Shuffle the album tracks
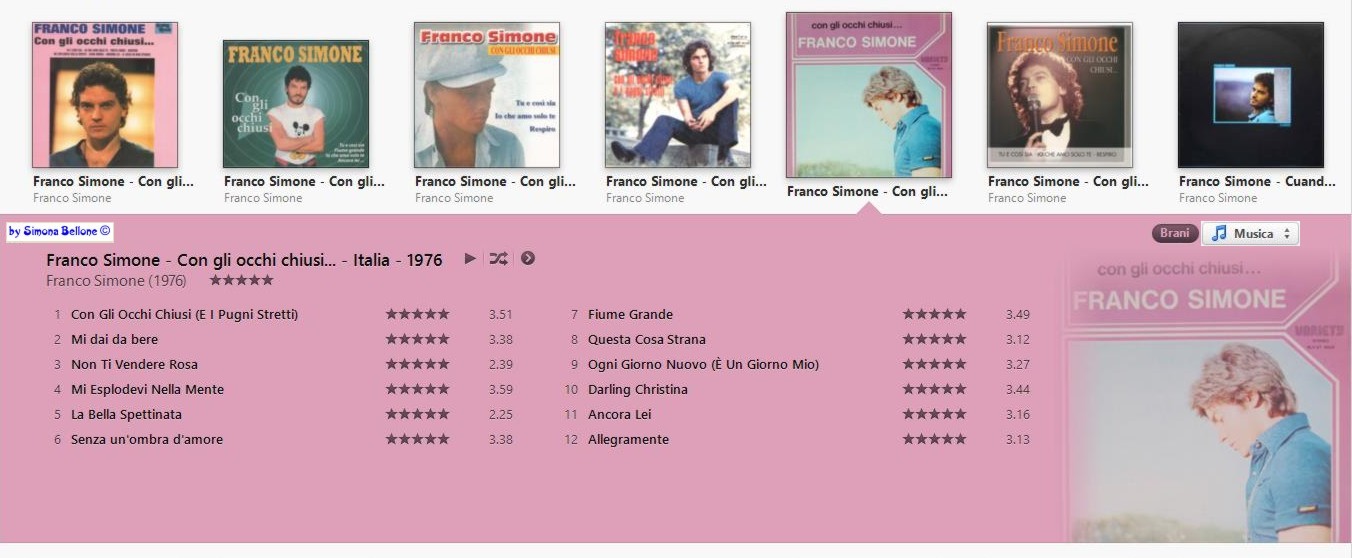This screenshot has width=1352, height=558. point(498,259)
